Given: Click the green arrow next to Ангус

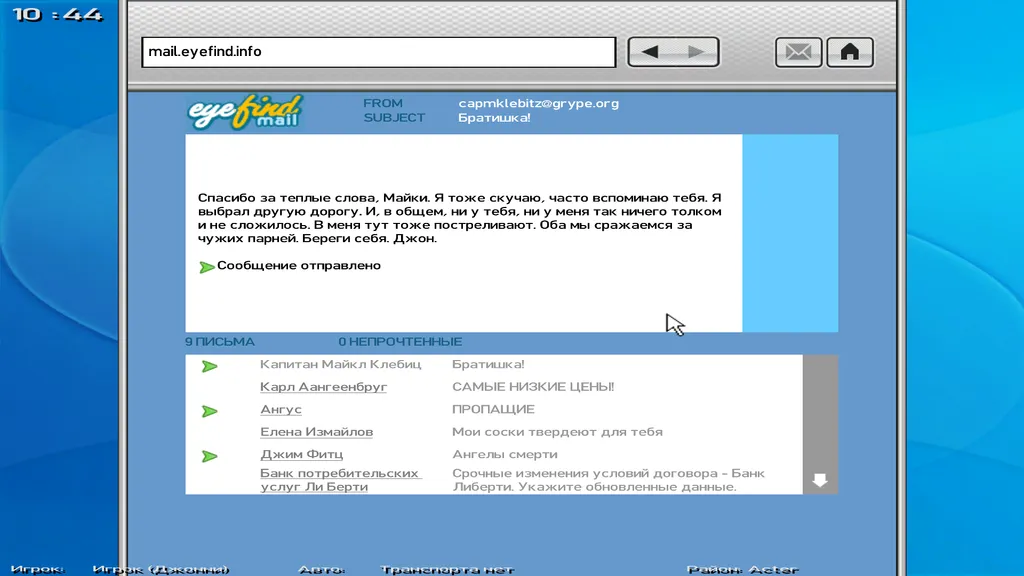Looking at the screenshot, I should (209, 411).
